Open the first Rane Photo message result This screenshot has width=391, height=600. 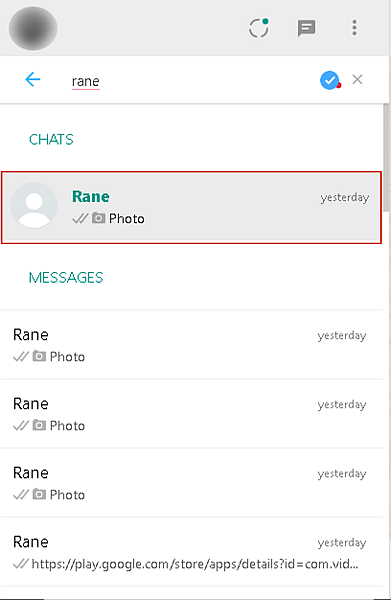click(191, 345)
